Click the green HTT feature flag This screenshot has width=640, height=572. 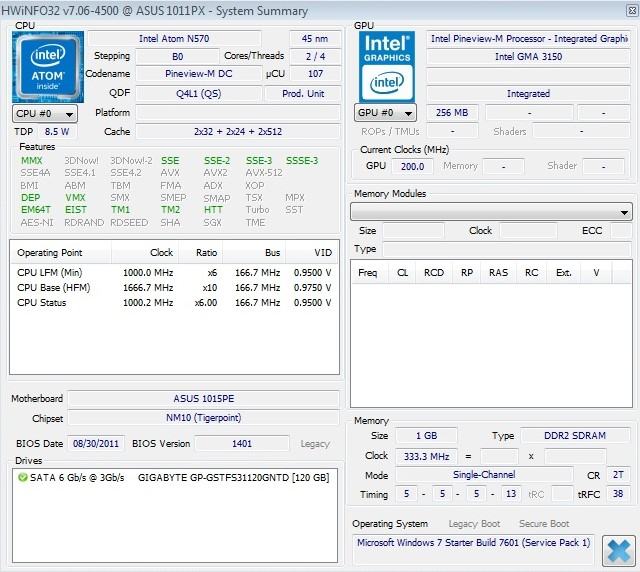pyautogui.click(x=213, y=210)
